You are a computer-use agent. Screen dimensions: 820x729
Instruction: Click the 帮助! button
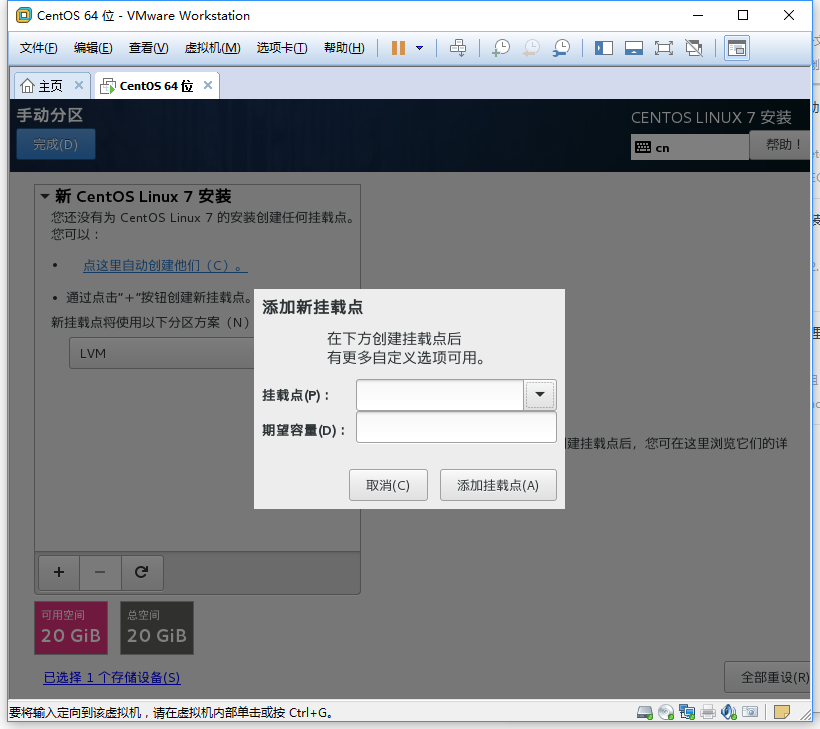(780, 144)
